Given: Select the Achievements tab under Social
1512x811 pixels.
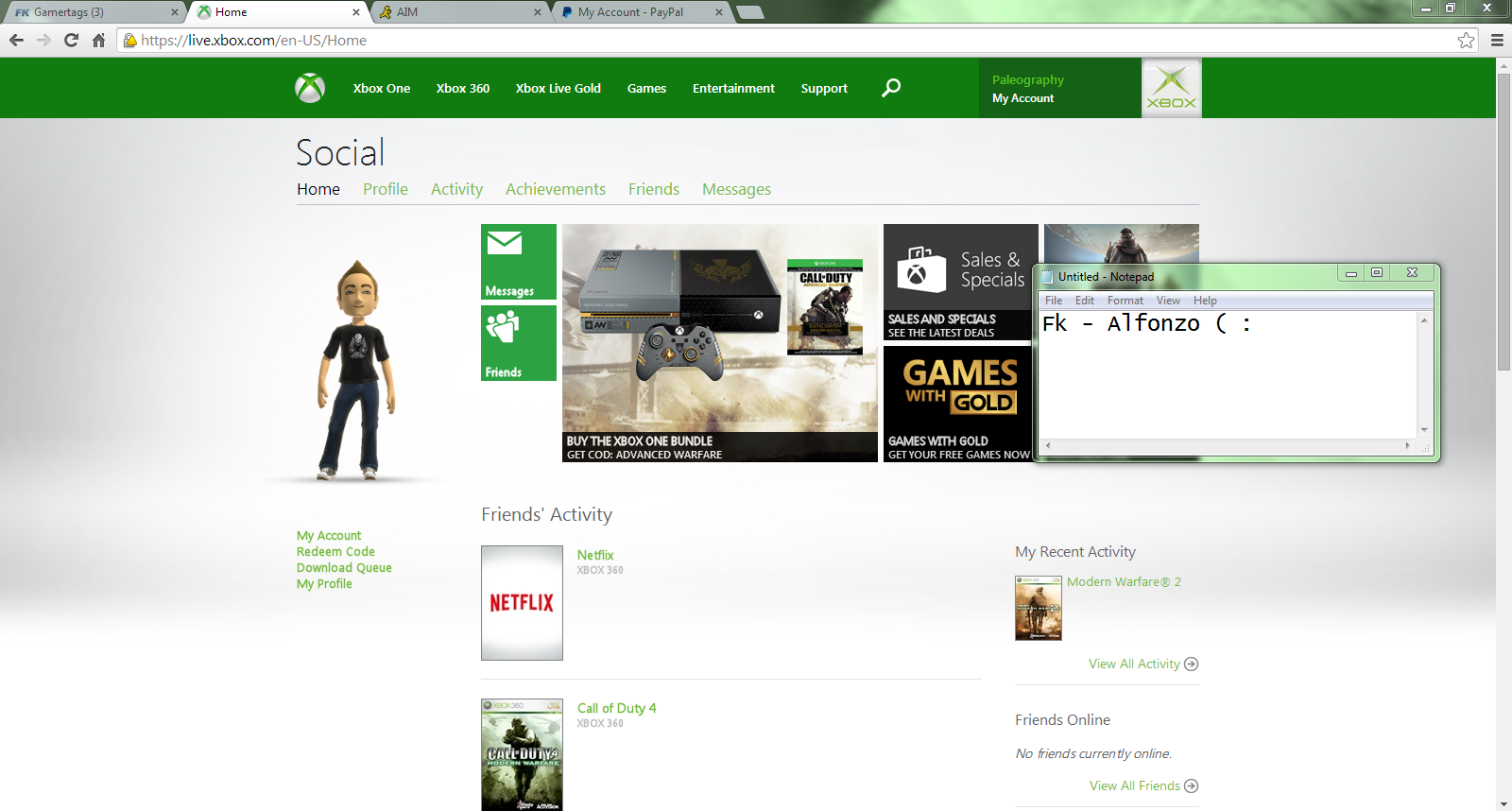Looking at the screenshot, I should coord(556,189).
